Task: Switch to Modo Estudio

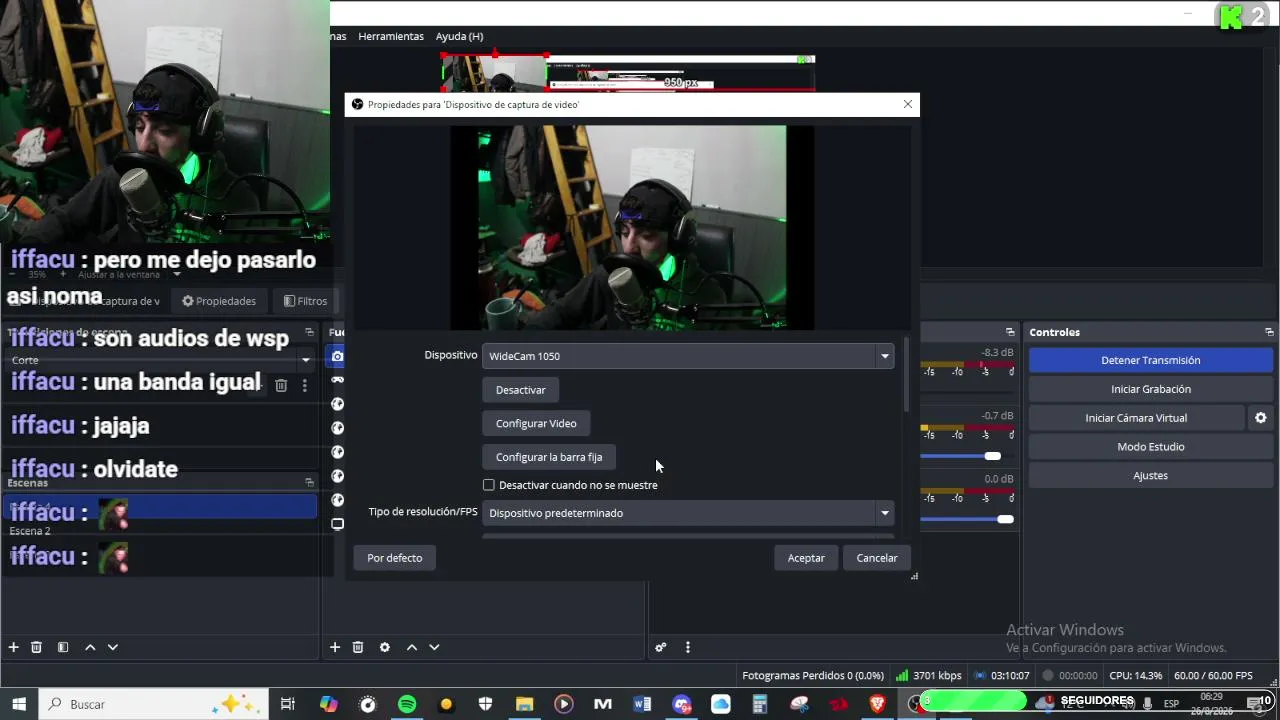Action: tap(1151, 447)
